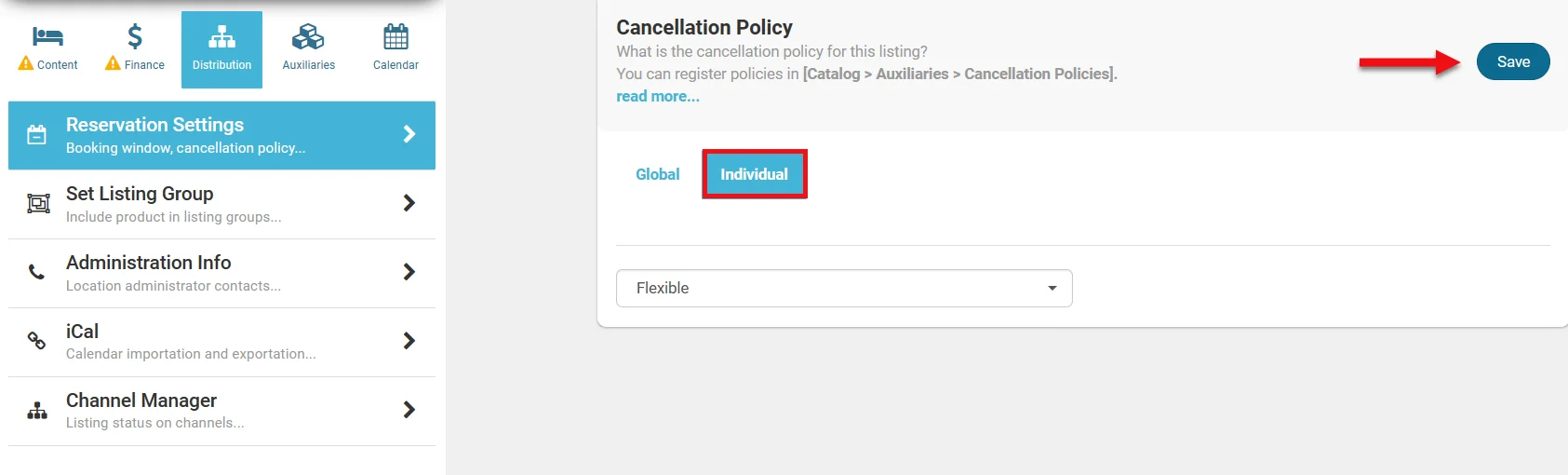Expand the iCal section chevron

point(409,341)
